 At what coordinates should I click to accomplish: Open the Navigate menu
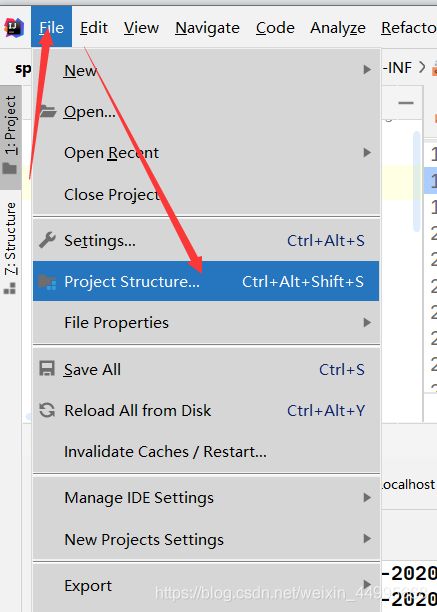click(x=207, y=28)
